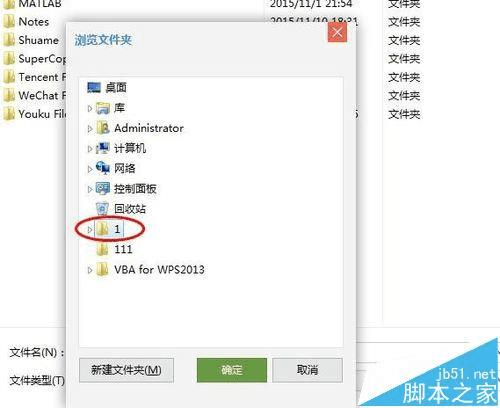Expand the Administrator tree node
500x408 pixels.
click(89, 129)
